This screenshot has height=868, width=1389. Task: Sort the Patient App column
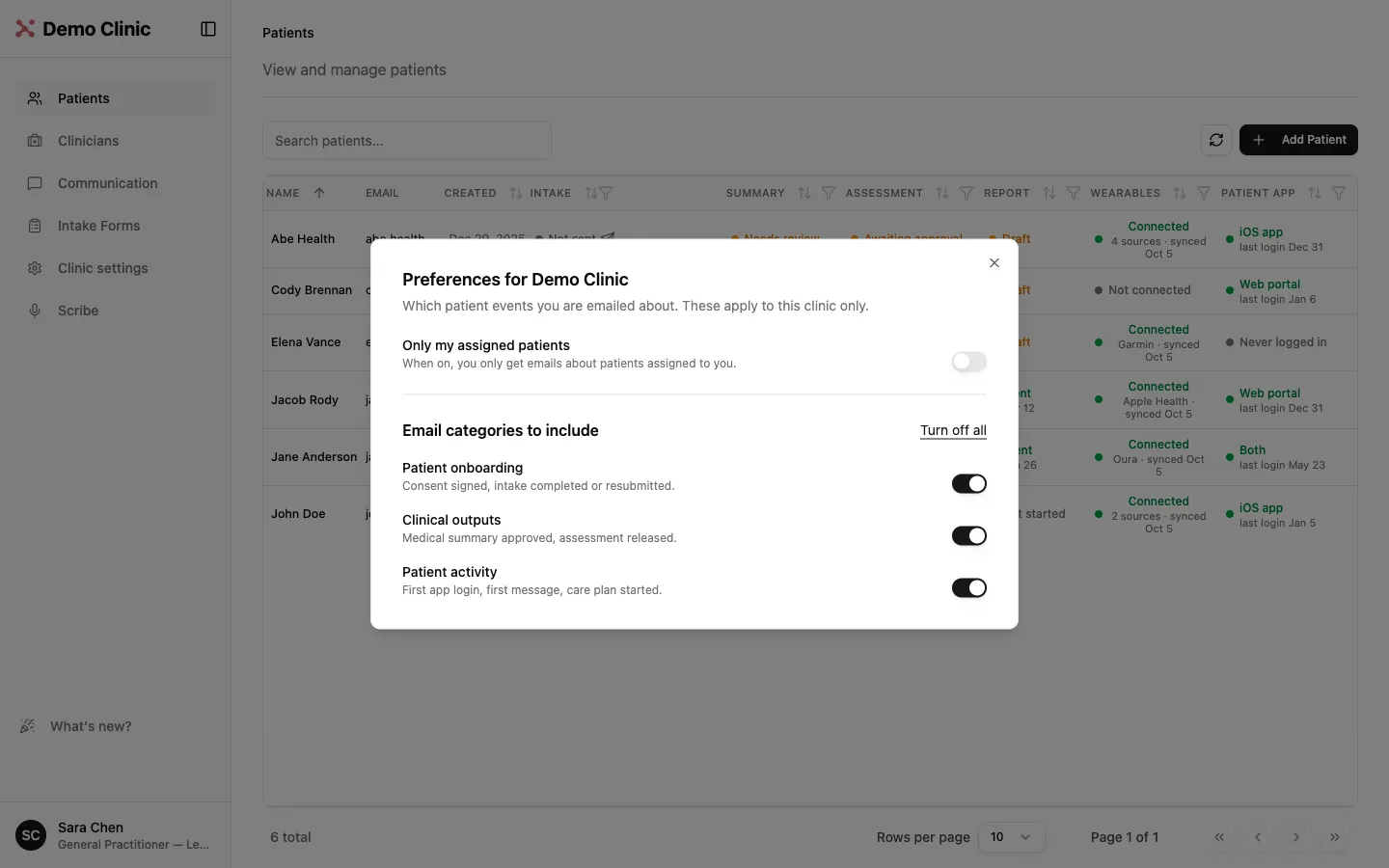[1315, 193]
